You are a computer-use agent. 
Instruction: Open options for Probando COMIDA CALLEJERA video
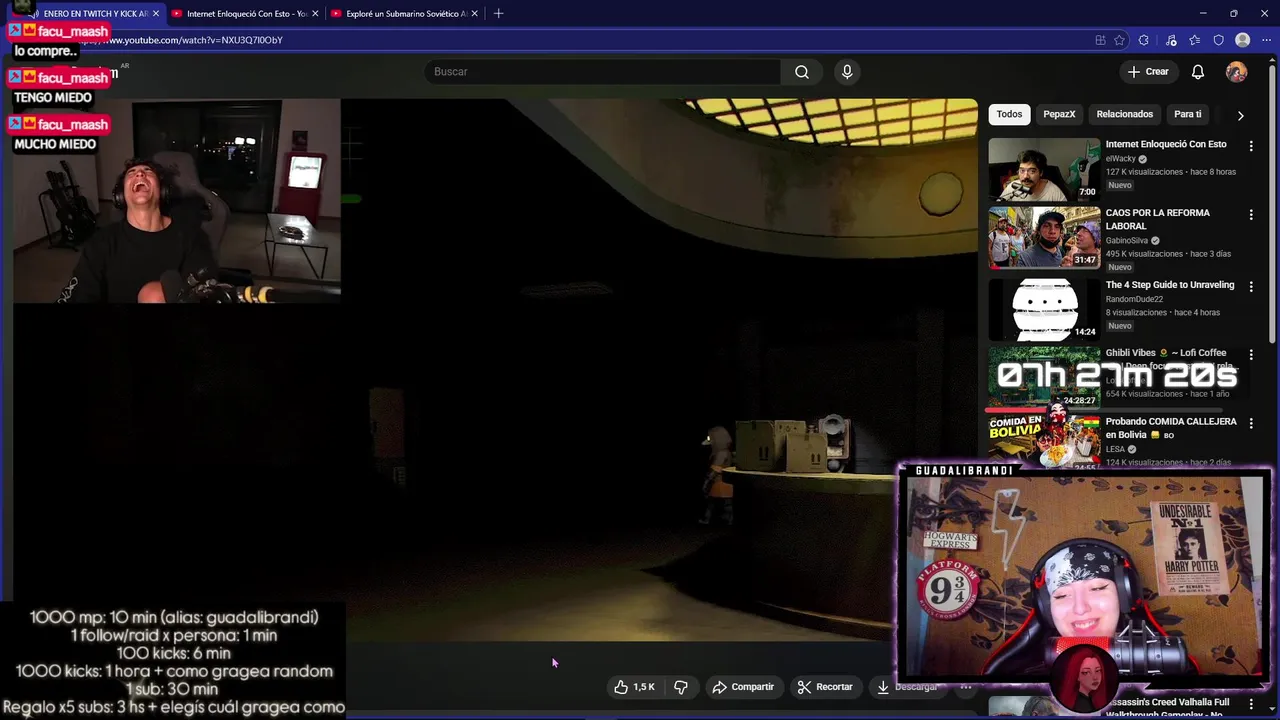pyautogui.click(x=1251, y=424)
